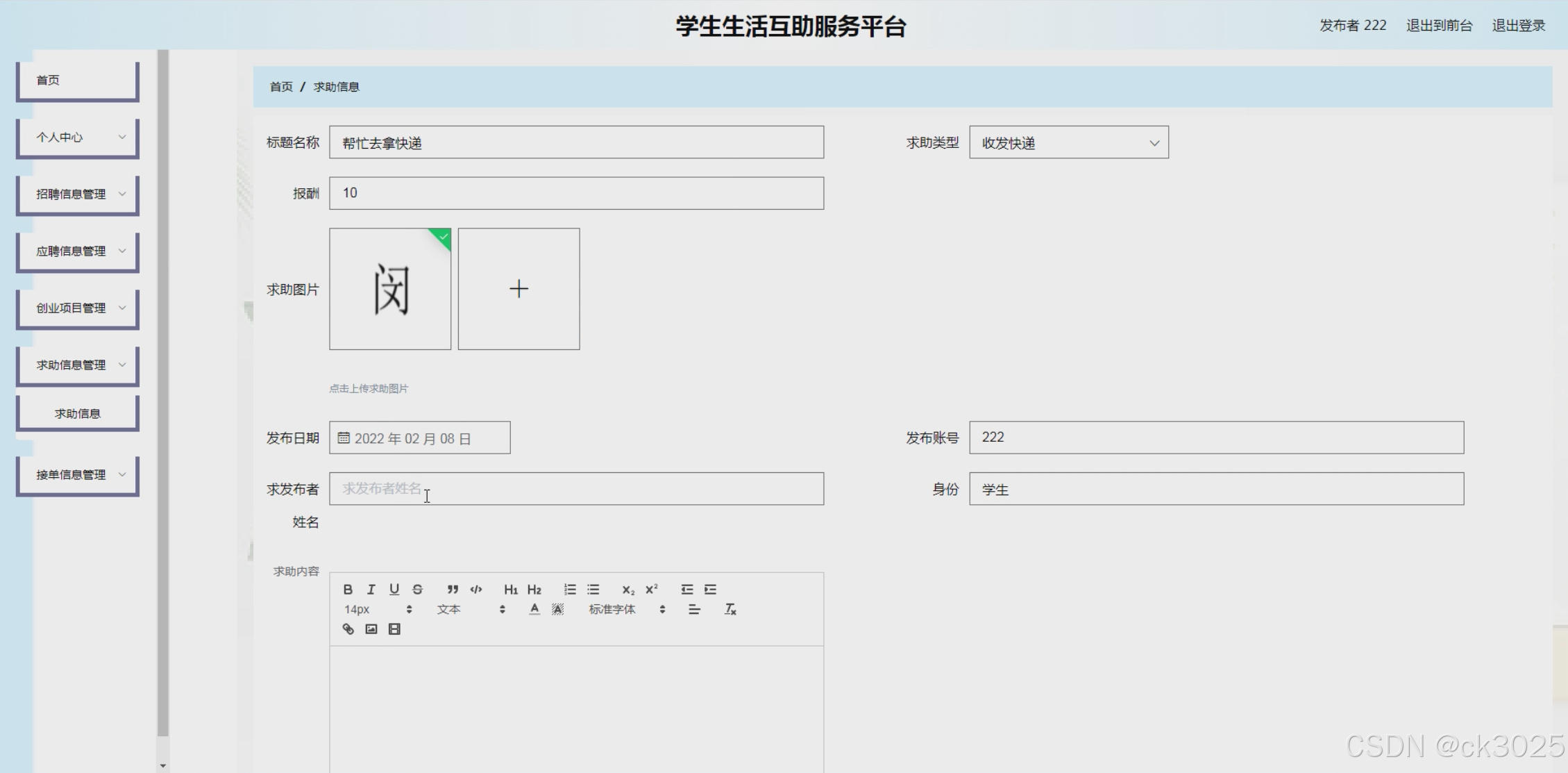Click the 退出到前台 link

(x=1439, y=26)
